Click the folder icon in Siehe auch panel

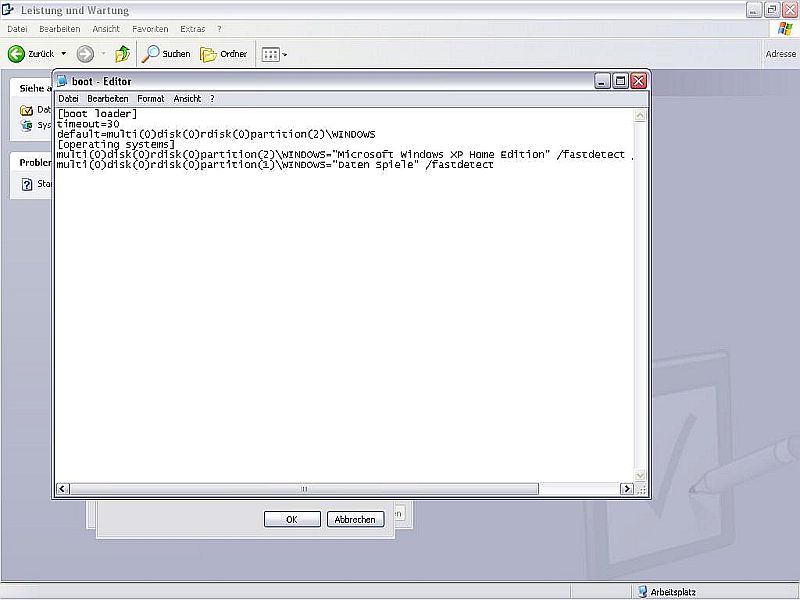coord(26,110)
